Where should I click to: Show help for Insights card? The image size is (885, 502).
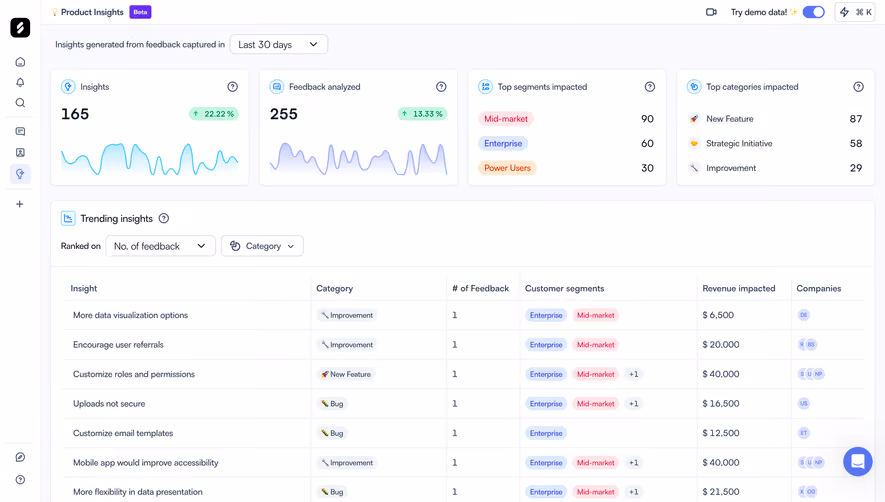point(233,86)
